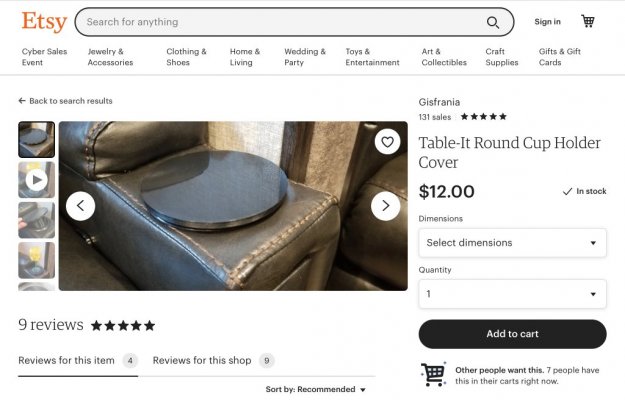Click Add to cart button

coord(512,334)
